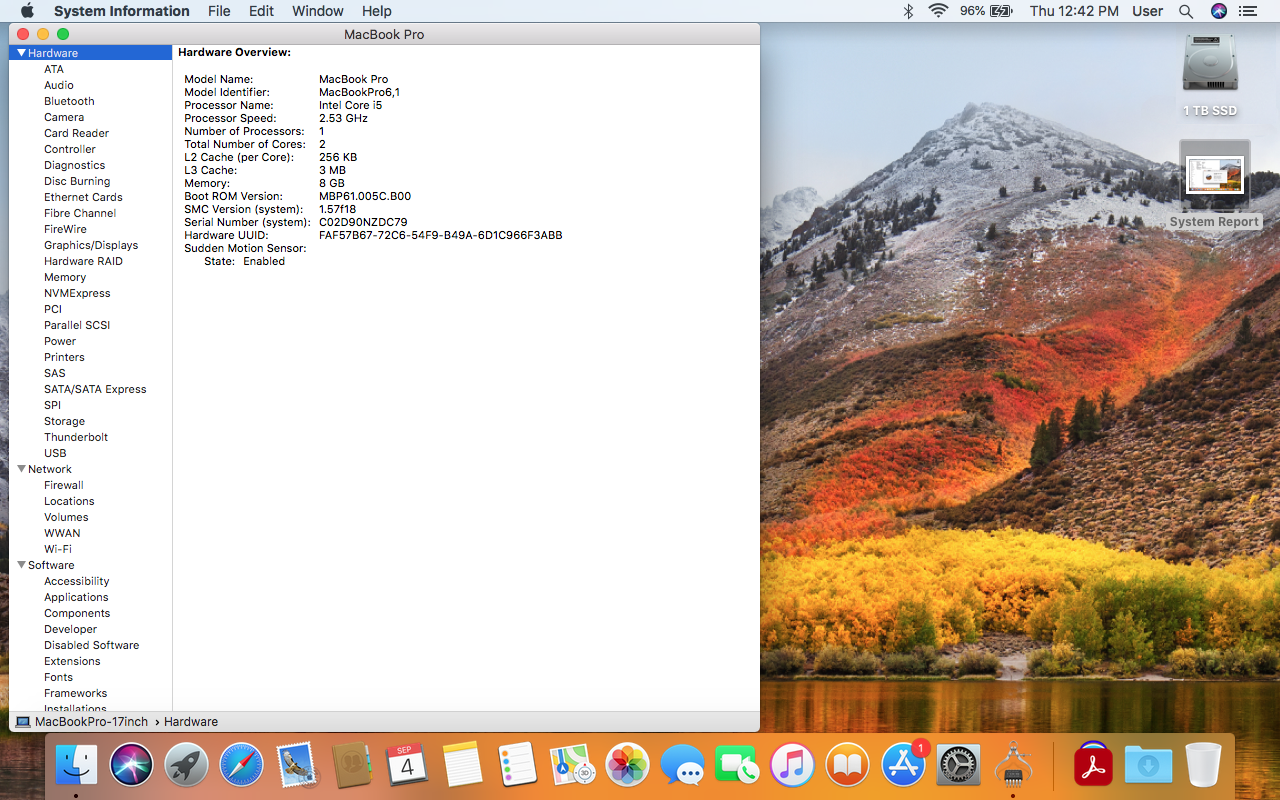1280x800 pixels.
Task: Select Thunderbolt in the sidebar
Action: point(76,437)
